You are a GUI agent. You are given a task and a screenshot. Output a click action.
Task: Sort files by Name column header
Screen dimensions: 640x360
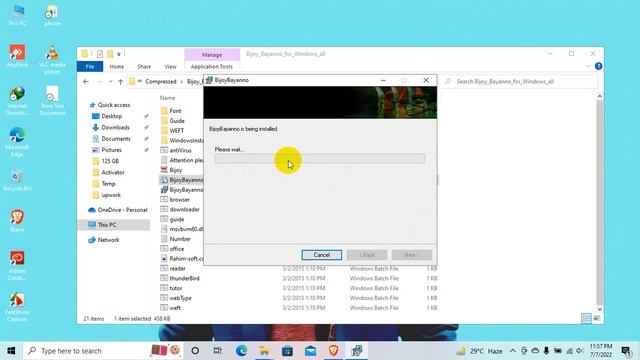coord(167,98)
